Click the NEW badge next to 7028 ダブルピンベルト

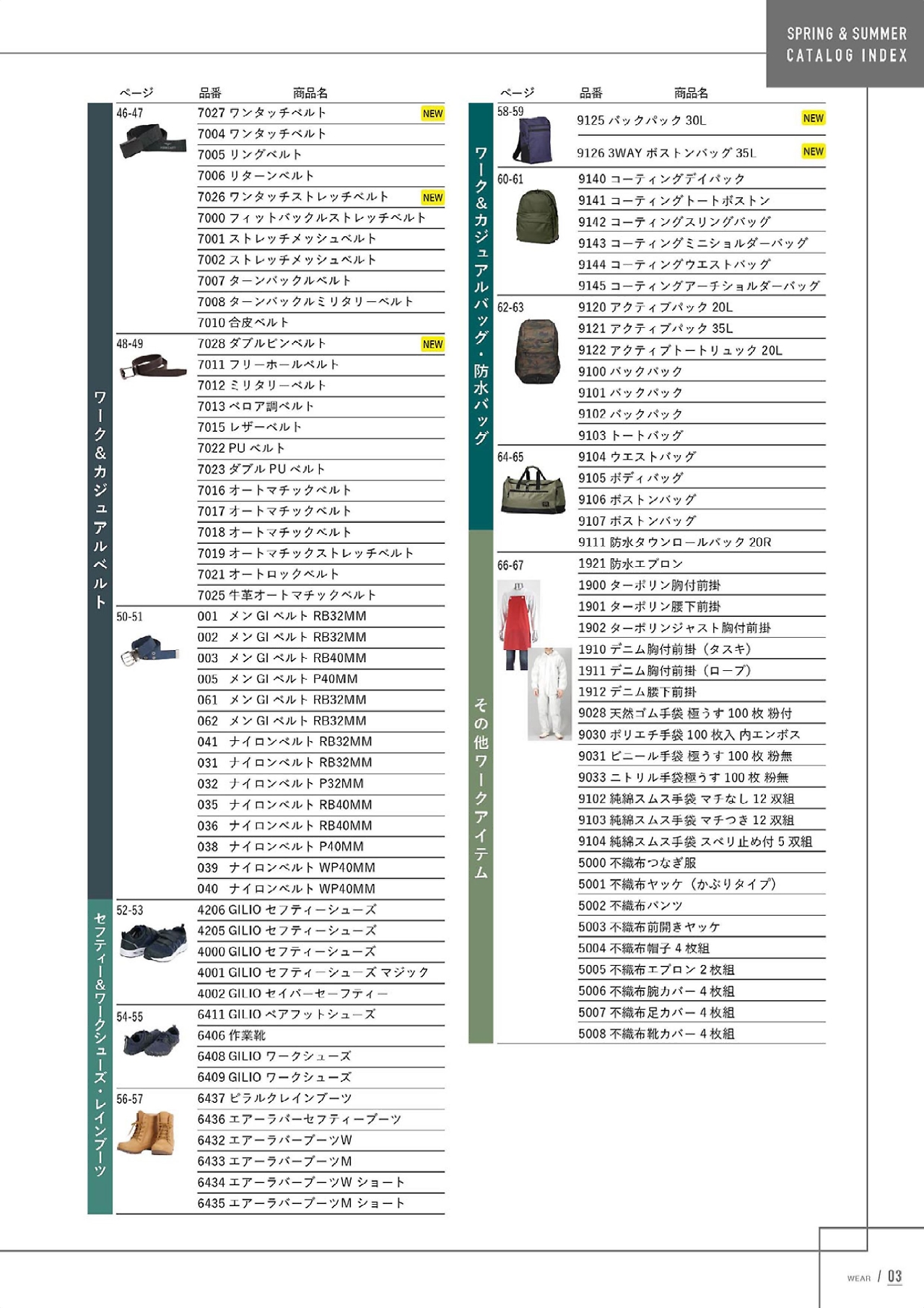[432, 344]
